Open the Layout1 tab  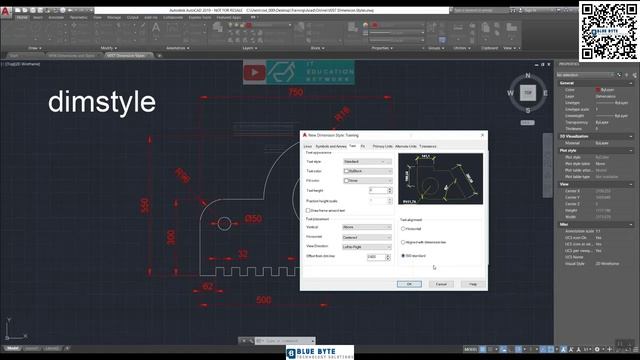(x=31, y=349)
